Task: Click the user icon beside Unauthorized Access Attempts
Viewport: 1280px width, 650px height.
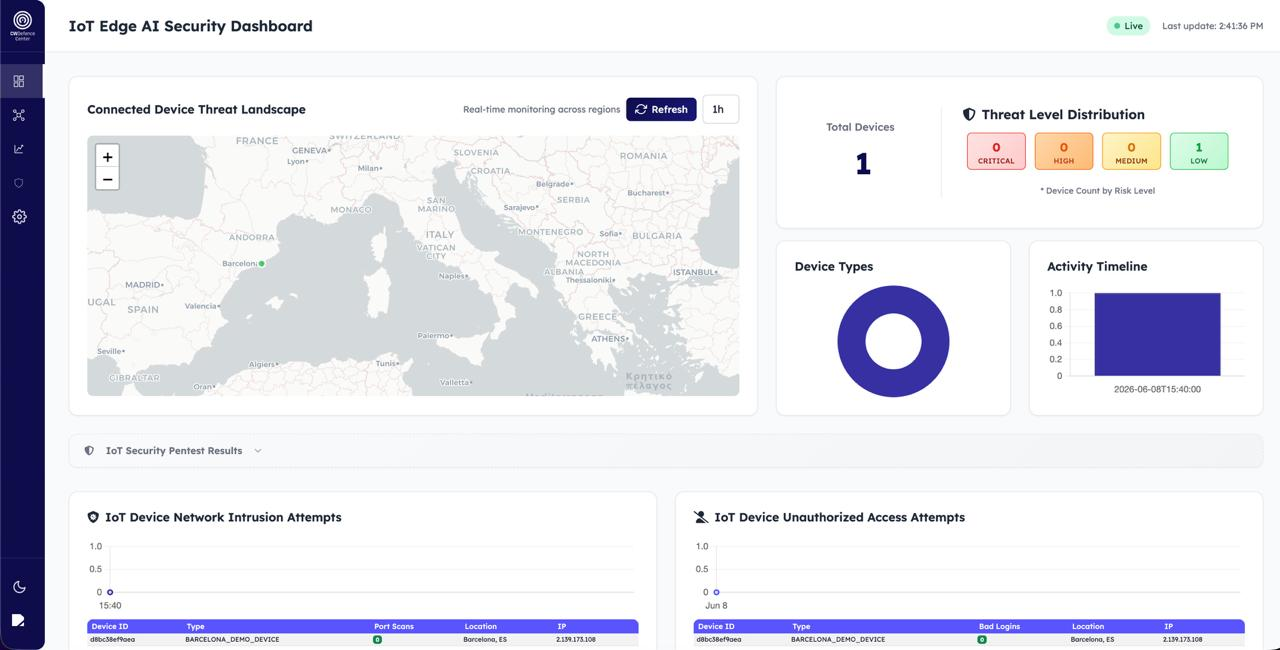Action: coord(701,517)
